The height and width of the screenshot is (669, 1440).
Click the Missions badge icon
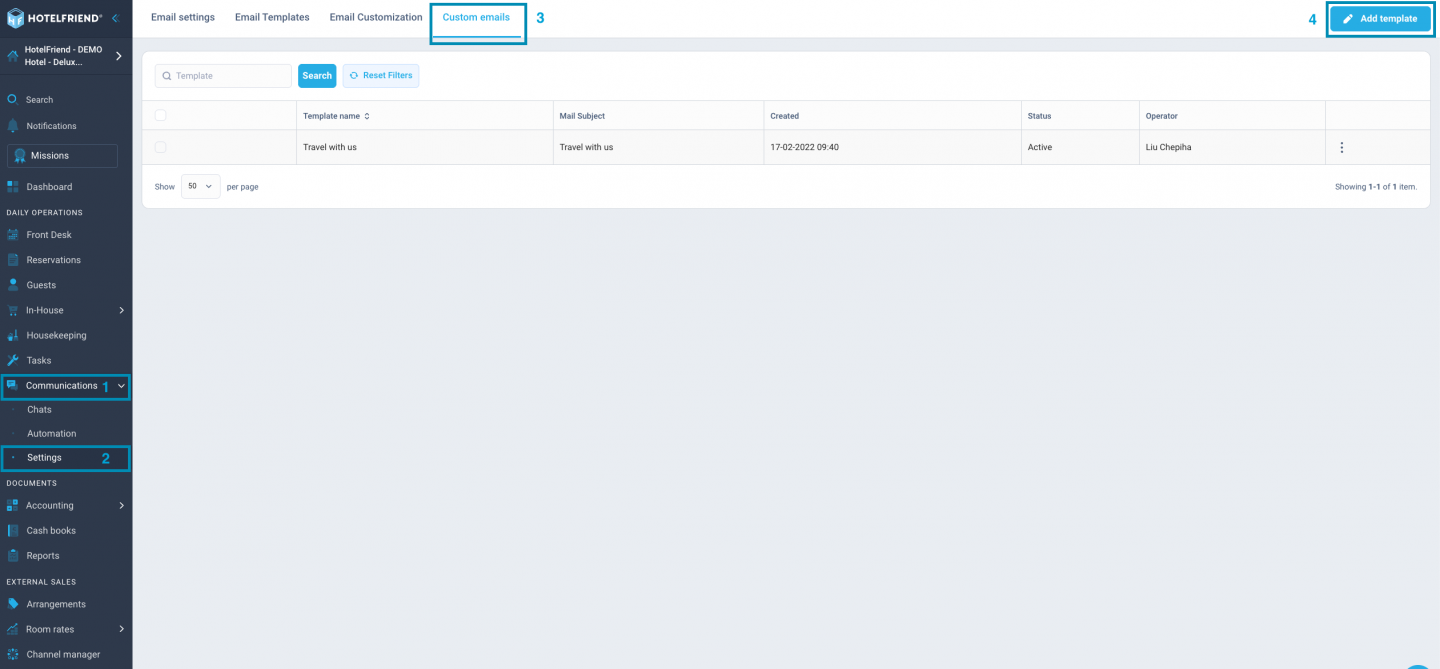[20, 156]
